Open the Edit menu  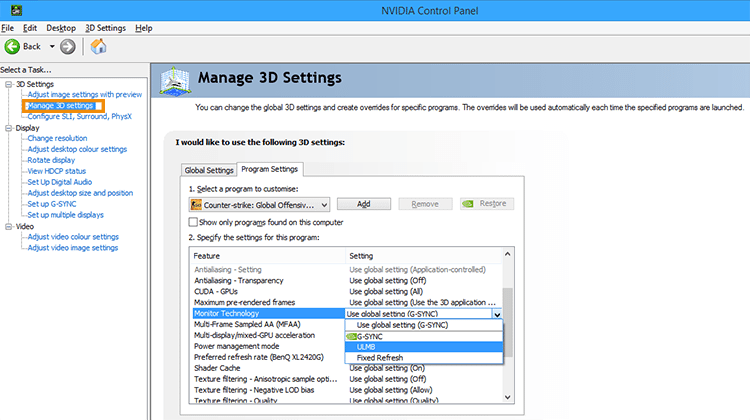(x=30, y=28)
